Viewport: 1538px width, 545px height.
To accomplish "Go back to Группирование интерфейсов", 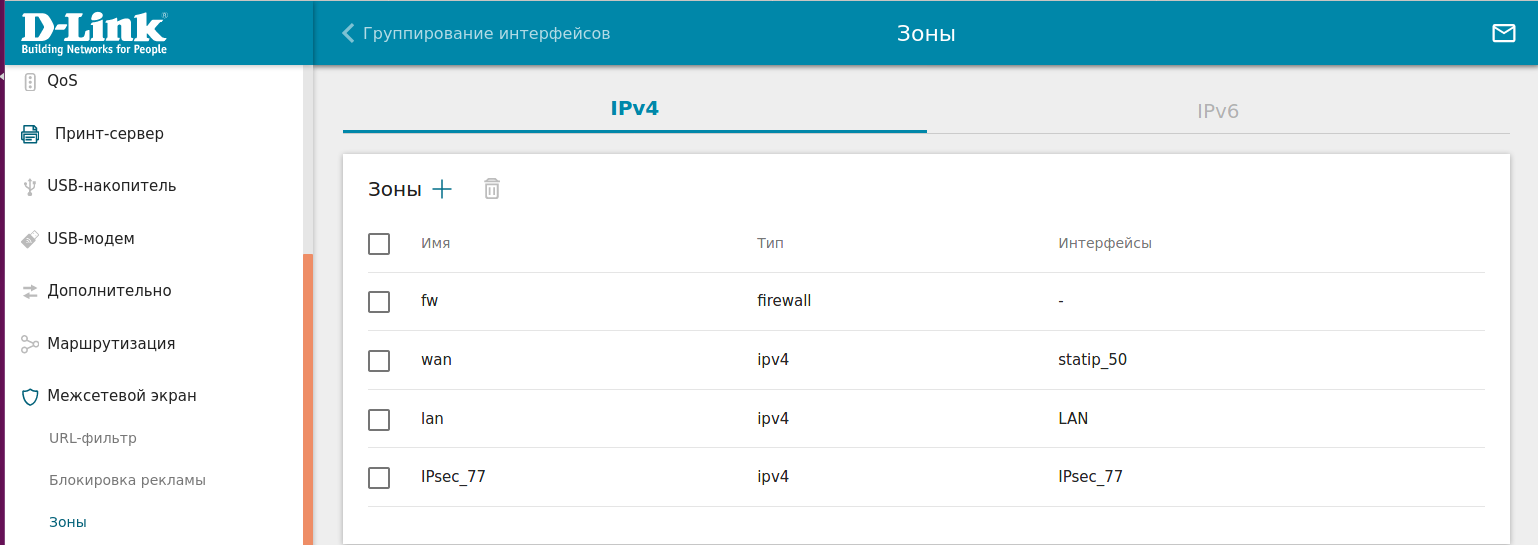I will 476,33.
